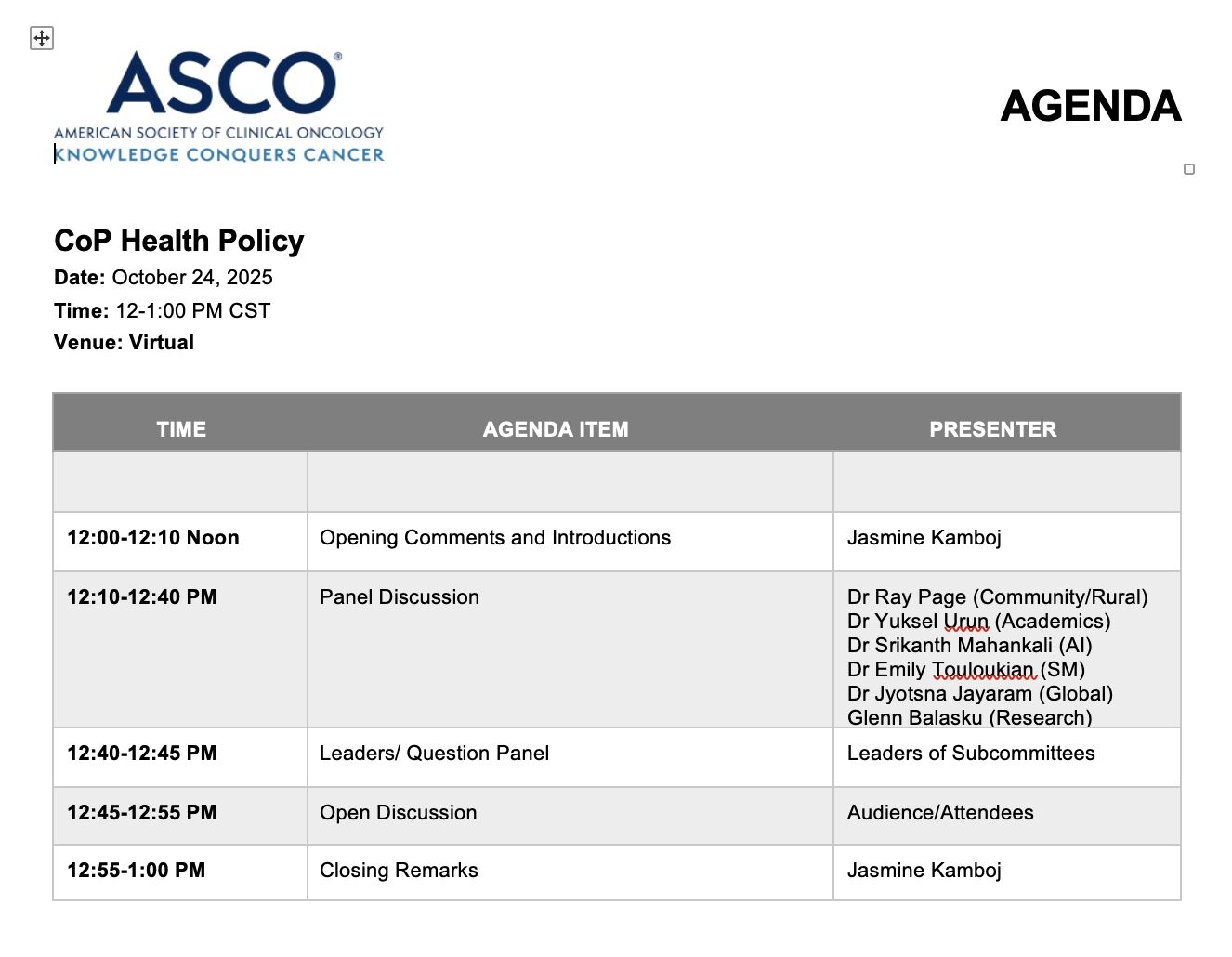The height and width of the screenshot is (957, 1232).
Task: Click the PRESENTER column header
Action: (992, 429)
